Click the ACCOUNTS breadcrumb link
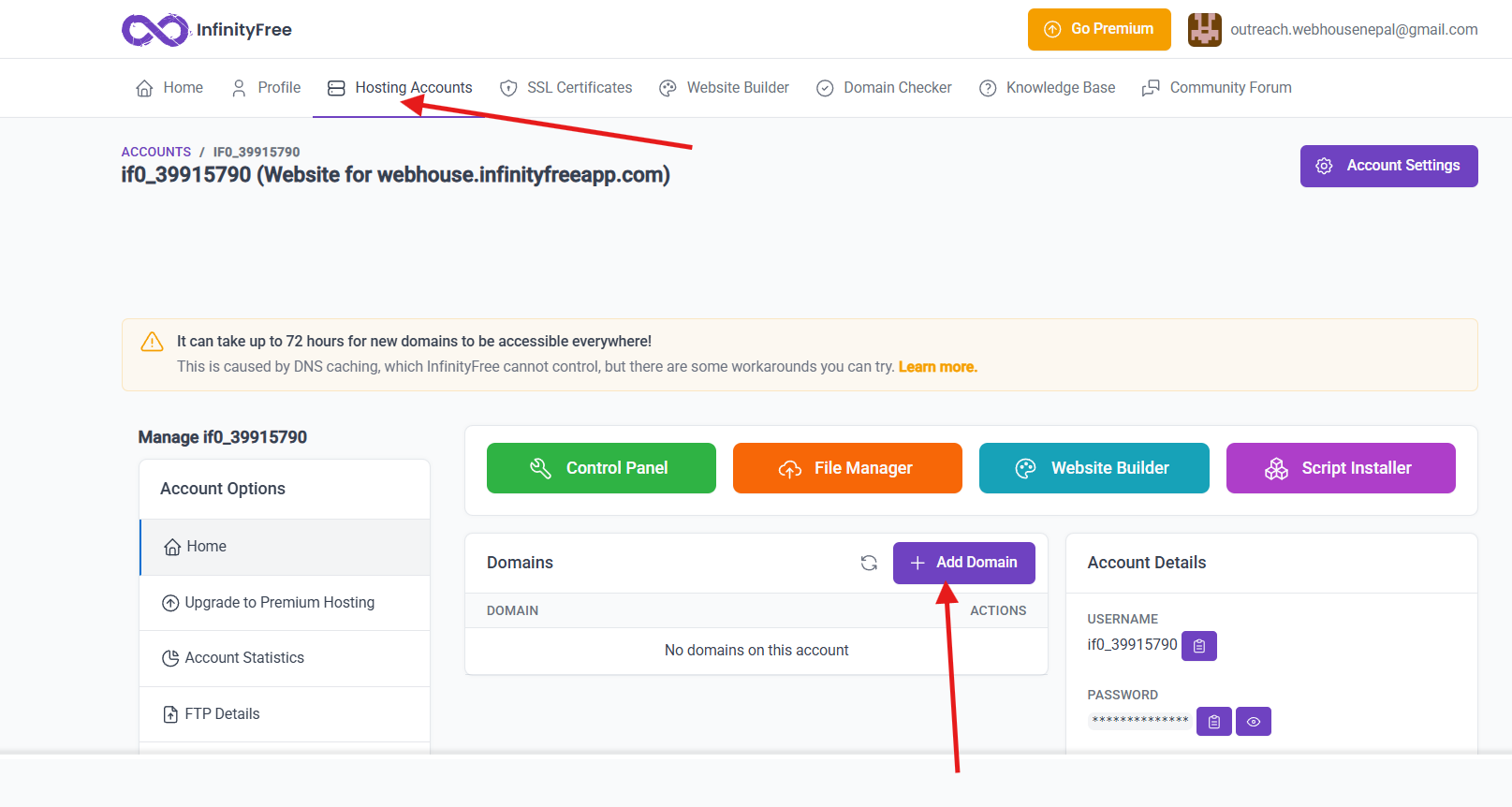 pyautogui.click(x=156, y=152)
